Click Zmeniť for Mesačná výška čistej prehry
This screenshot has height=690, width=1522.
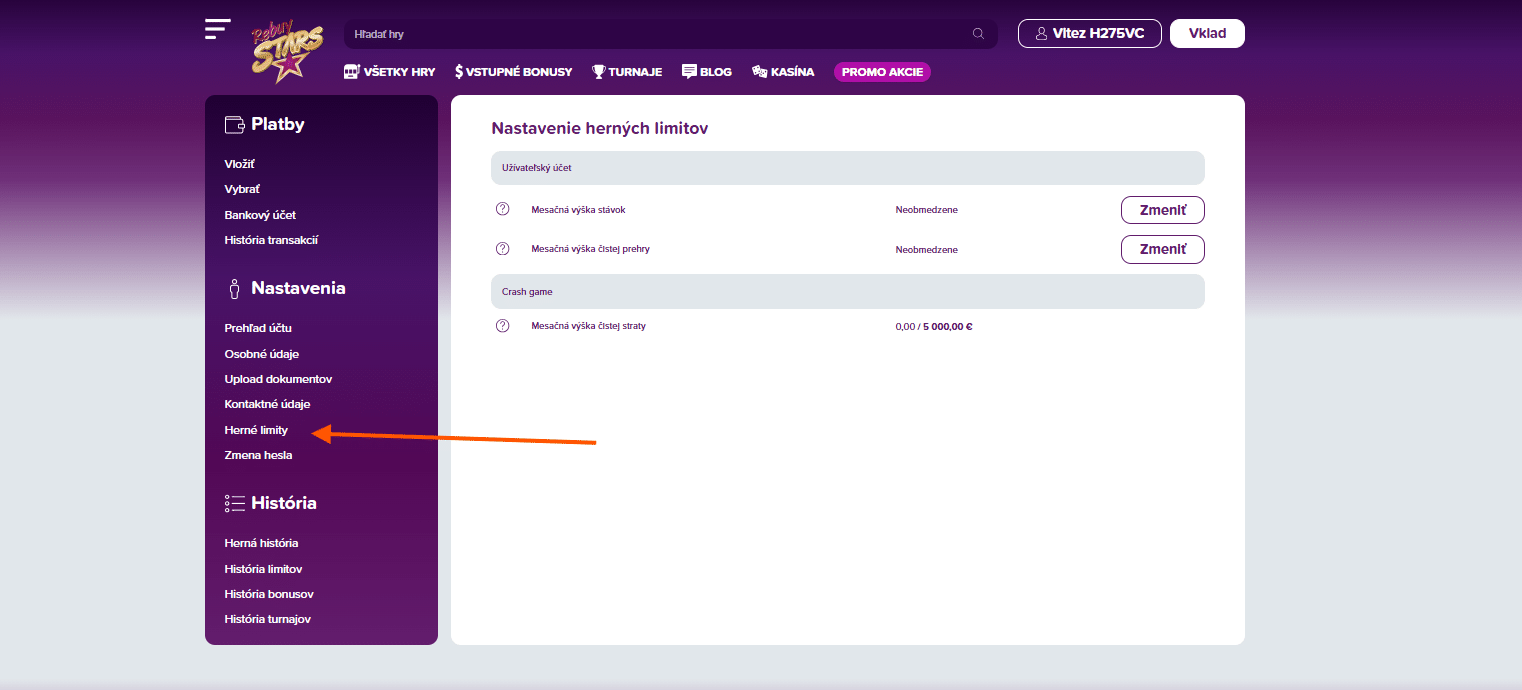(x=1163, y=249)
